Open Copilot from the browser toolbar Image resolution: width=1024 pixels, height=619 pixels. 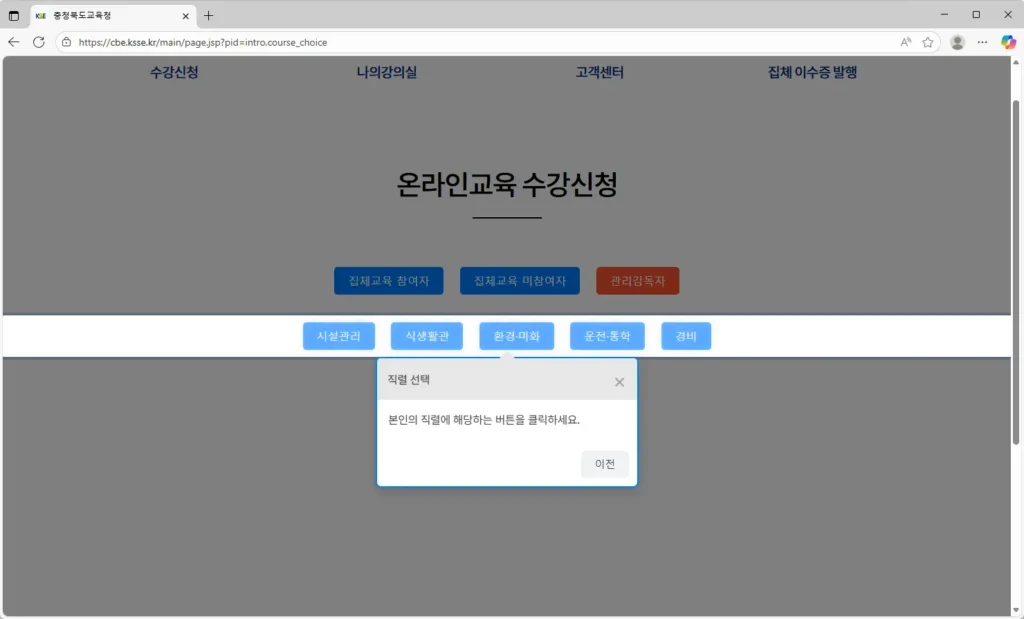tap(1007, 42)
